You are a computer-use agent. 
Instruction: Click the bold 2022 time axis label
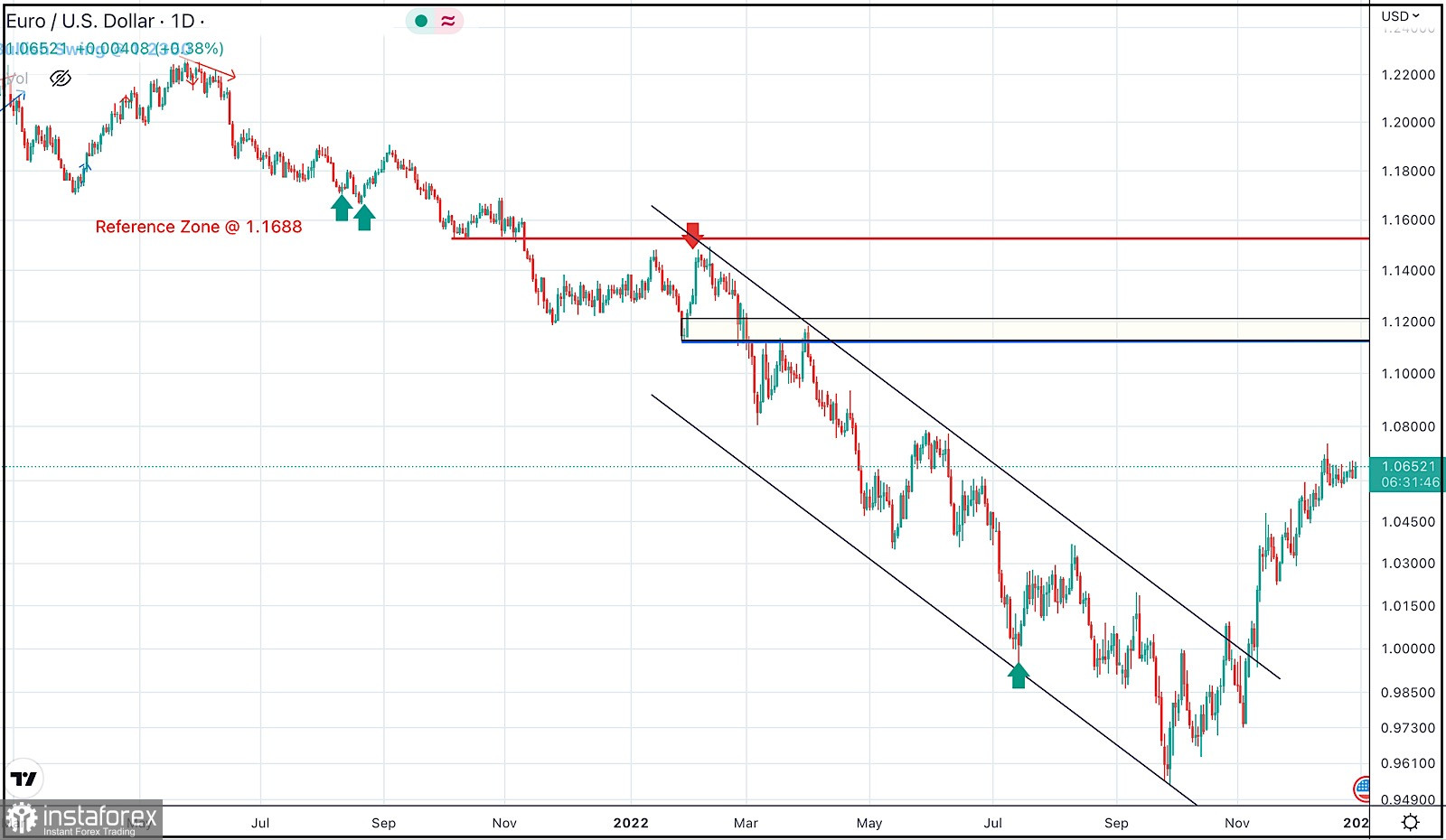631,823
